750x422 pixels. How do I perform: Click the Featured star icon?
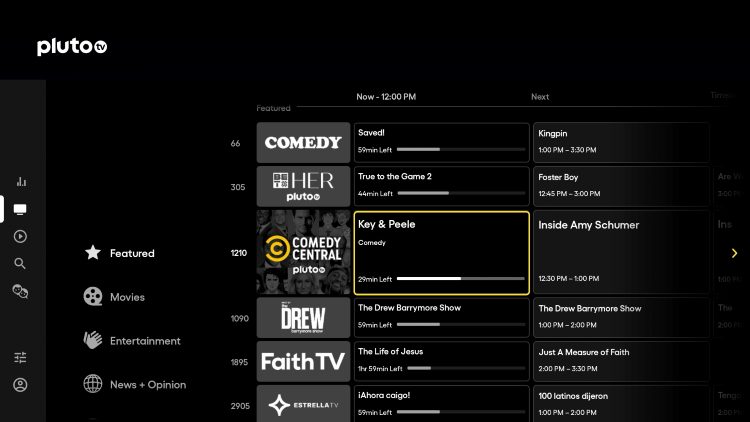[93, 253]
